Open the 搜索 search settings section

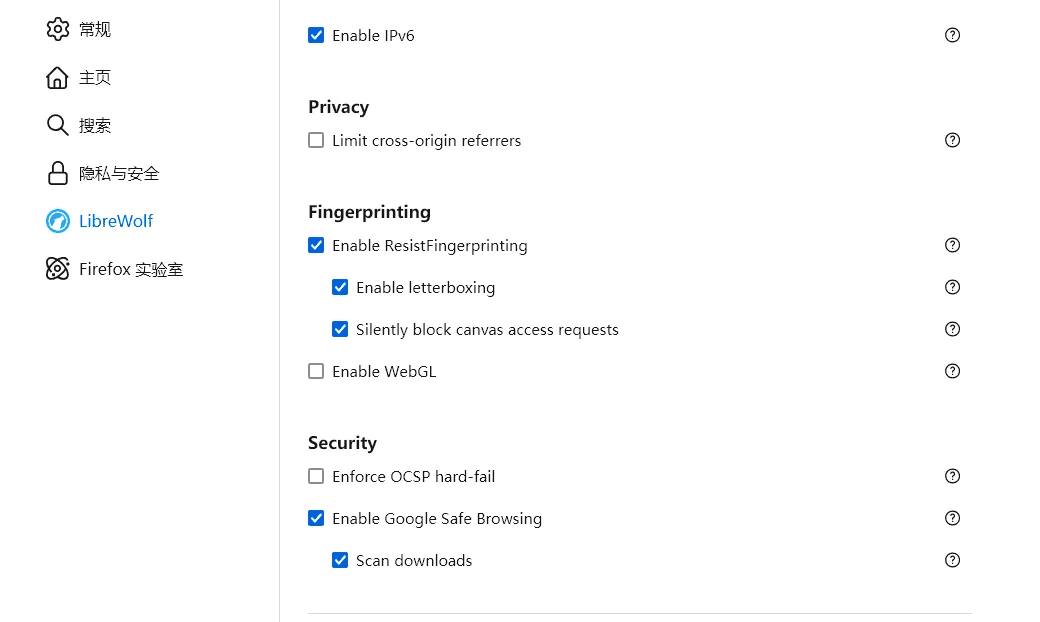(x=78, y=125)
